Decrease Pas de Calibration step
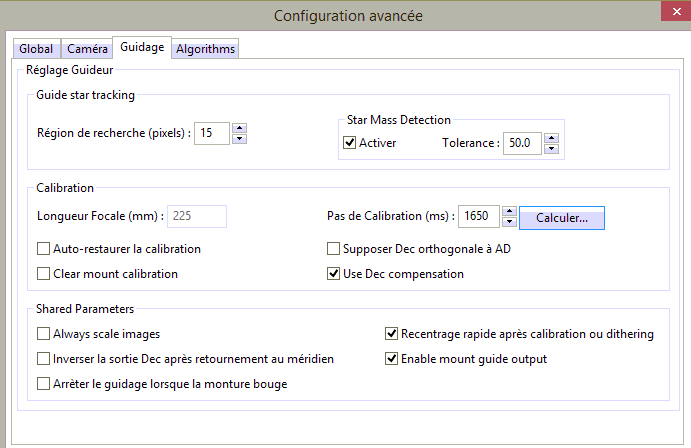Viewport: 691px width, 448px height. coord(509,222)
